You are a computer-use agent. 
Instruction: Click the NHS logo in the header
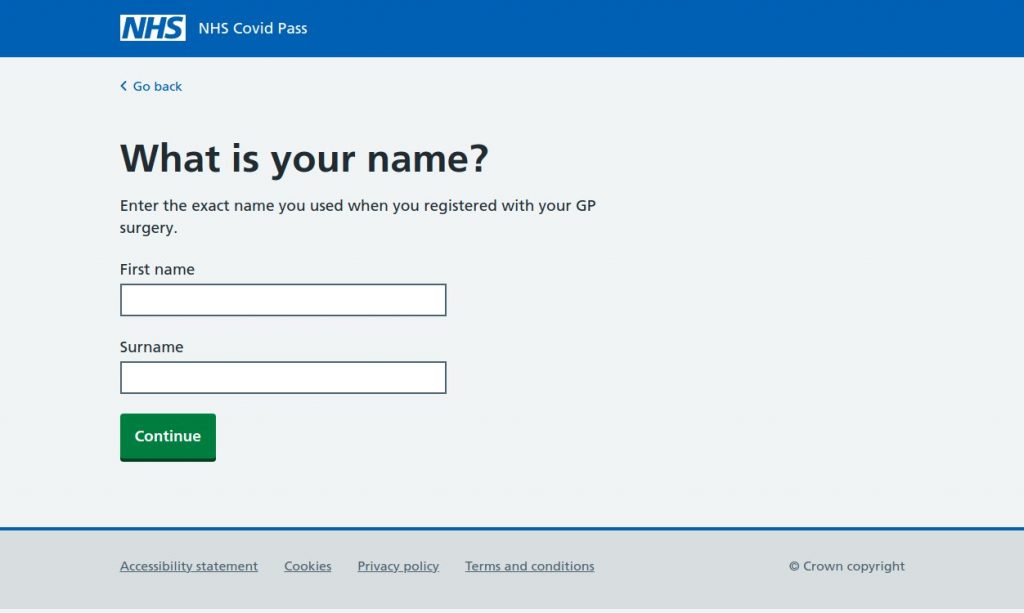coord(152,28)
